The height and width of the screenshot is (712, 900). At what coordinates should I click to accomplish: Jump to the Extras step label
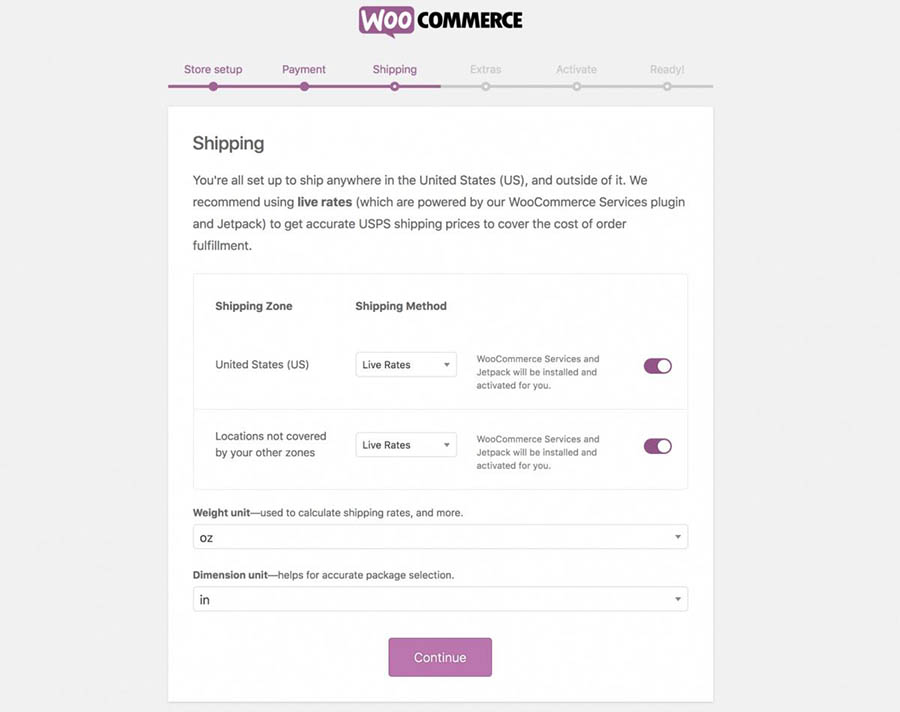[486, 70]
